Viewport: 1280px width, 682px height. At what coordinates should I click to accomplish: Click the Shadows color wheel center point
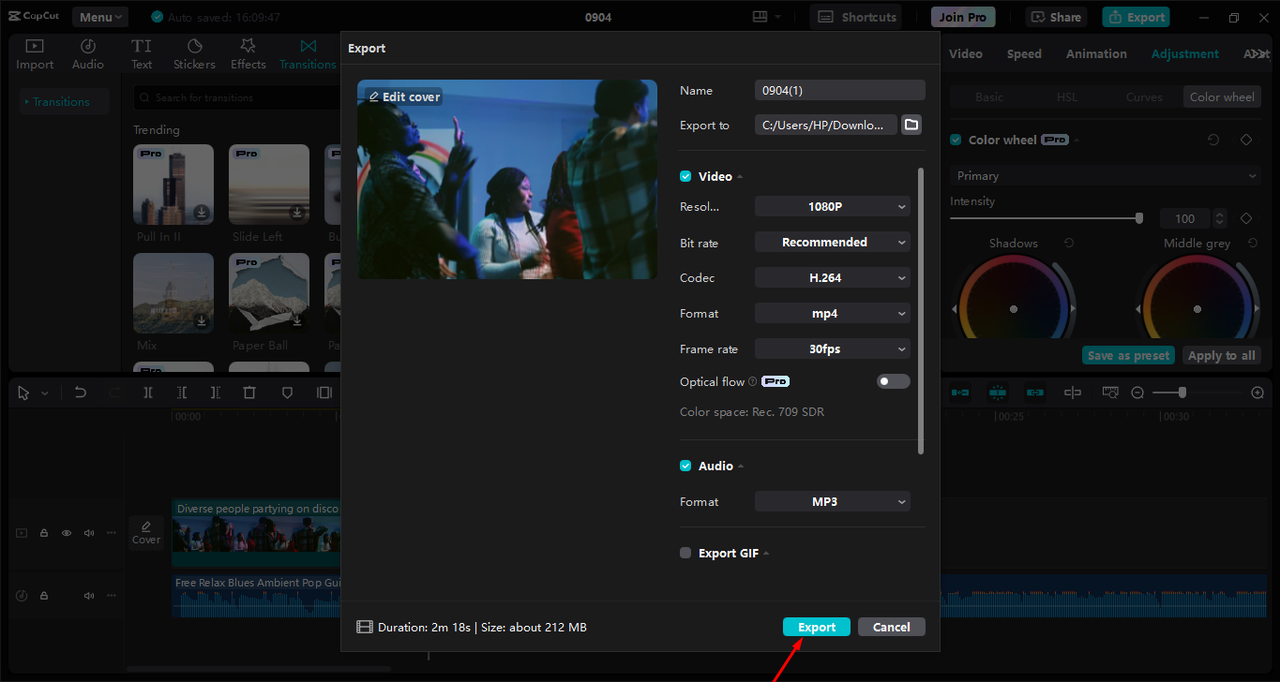(x=1013, y=309)
